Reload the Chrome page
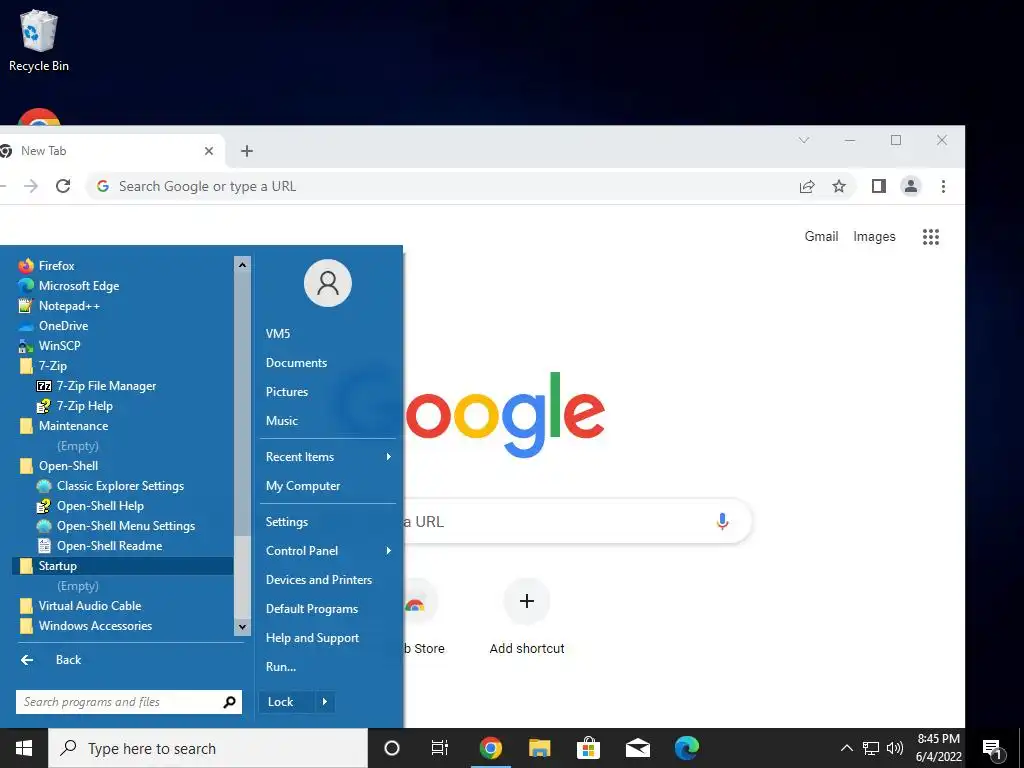Image resolution: width=1024 pixels, height=768 pixels. (63, 186)
